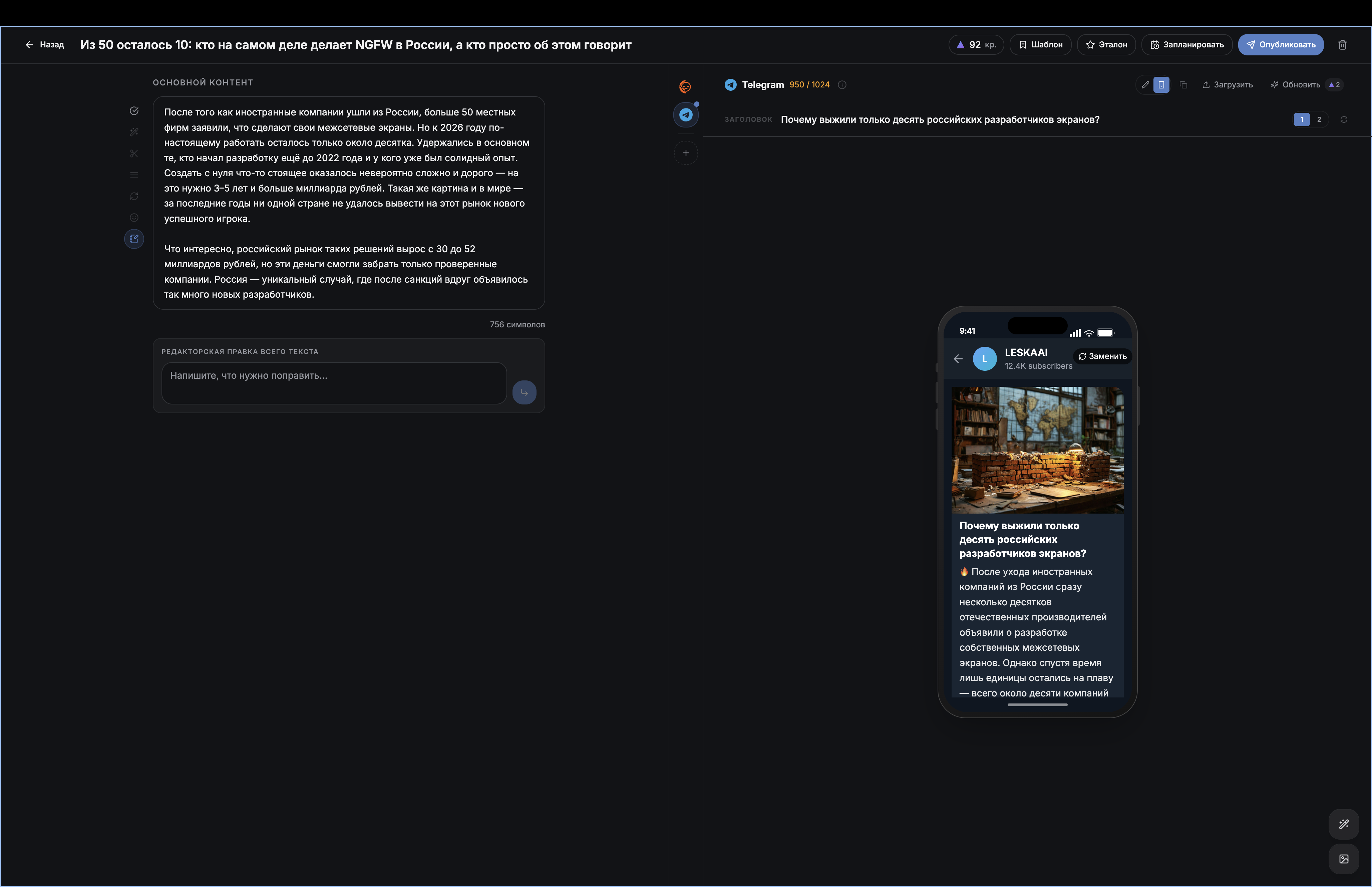Click the trash delete icon in header

1342,45
